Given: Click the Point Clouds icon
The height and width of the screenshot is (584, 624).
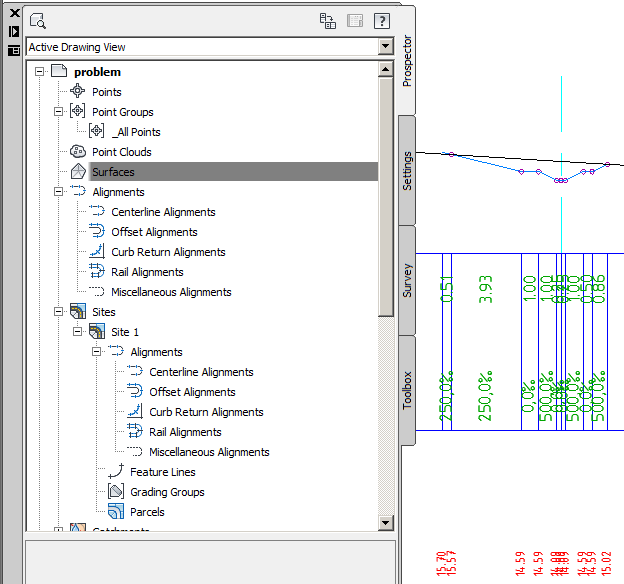Looking at the screenshot, I should coord(78,152).
